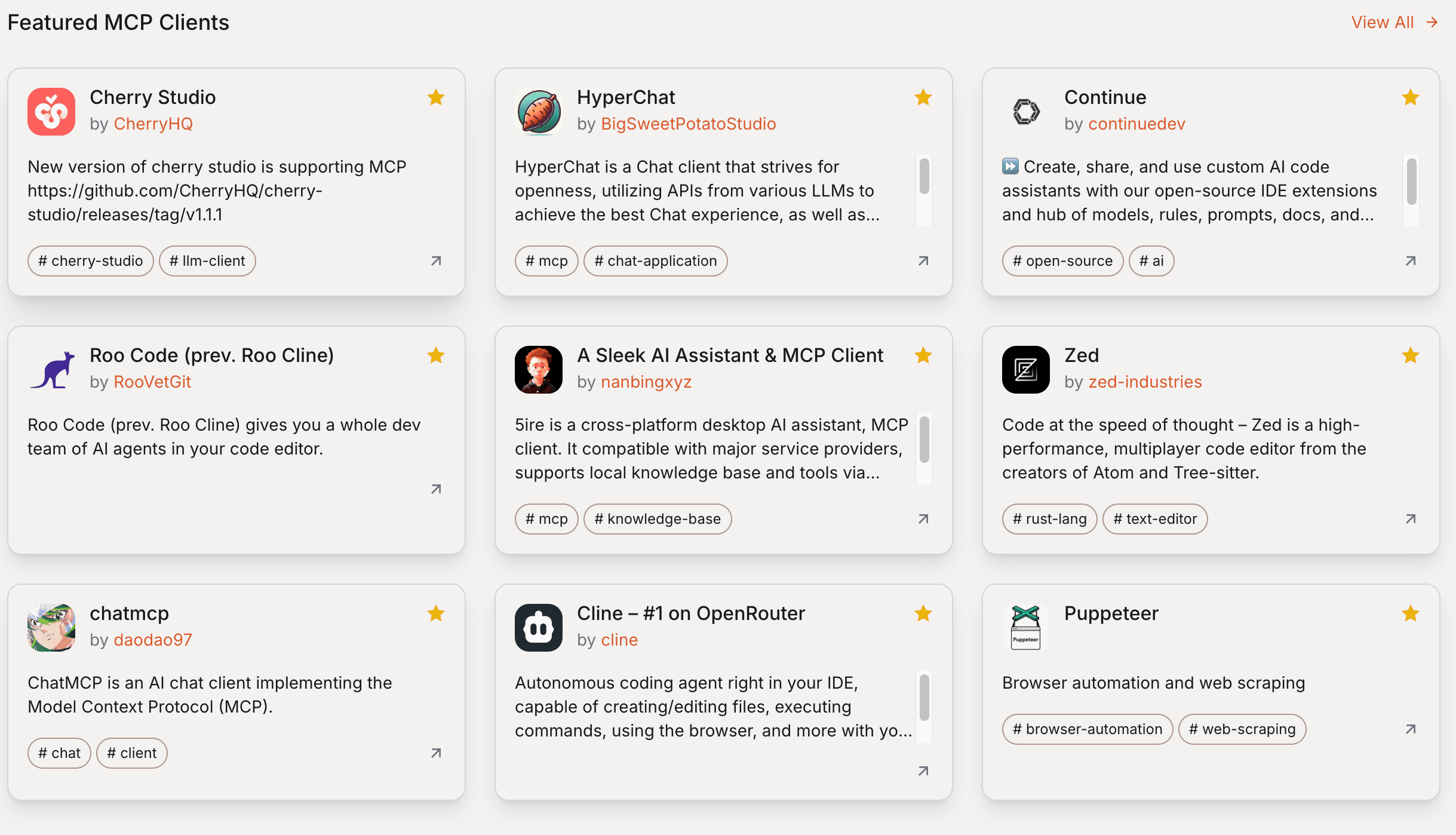Open the zed-industries author link
Screen dimensions: 1456x835
1145,382
